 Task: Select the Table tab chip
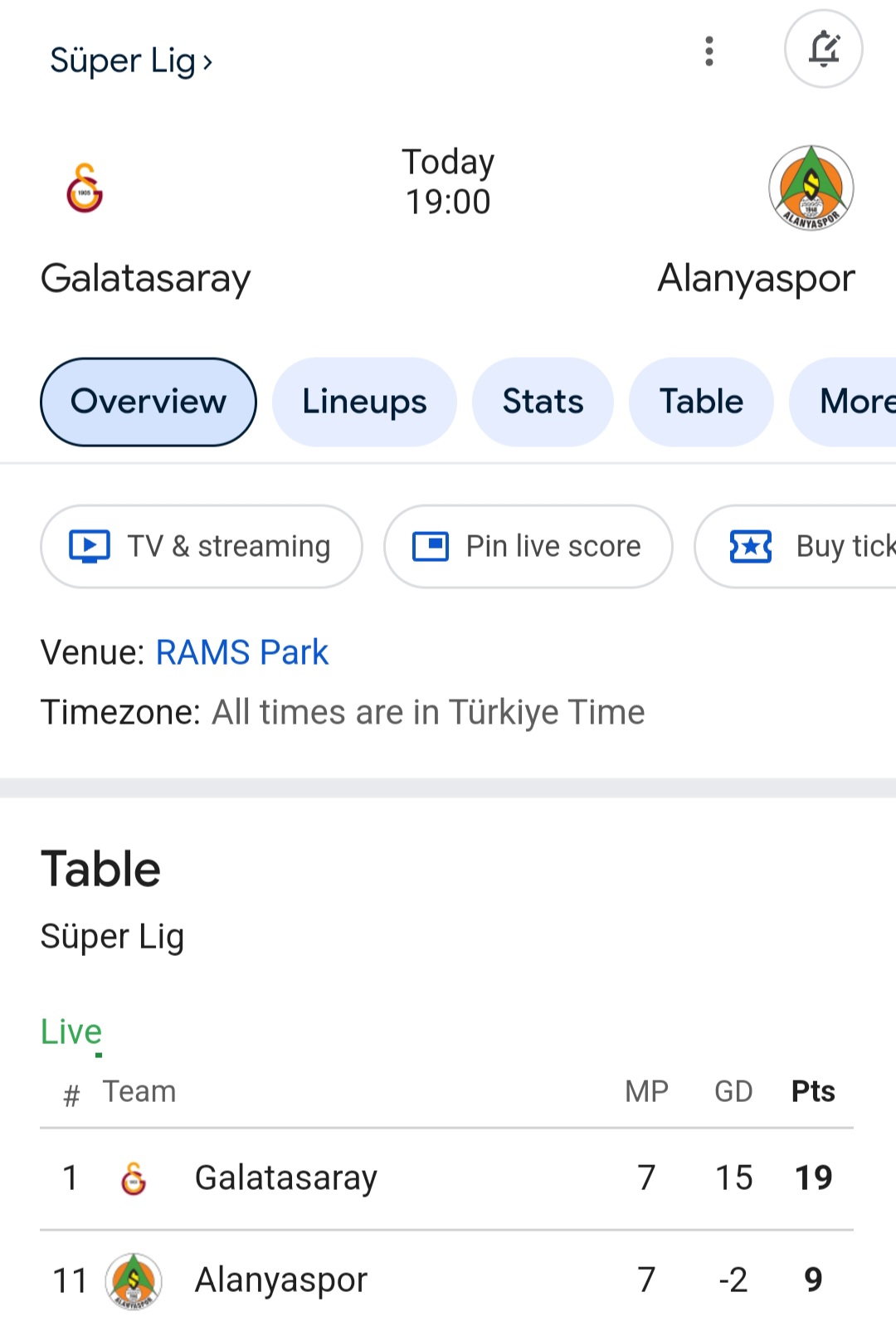(701, 402)
